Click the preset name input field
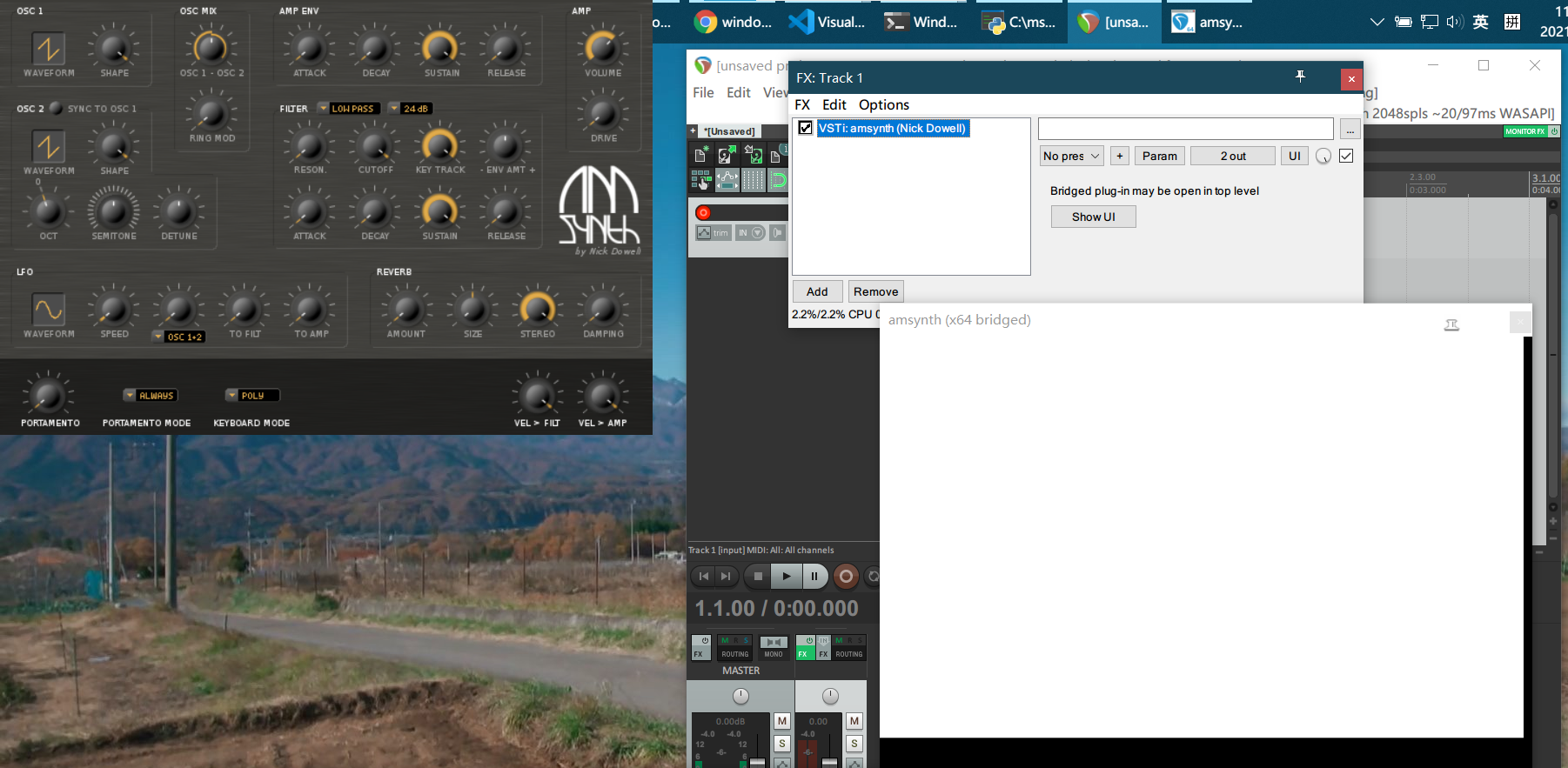 [x=1186, y=129]
